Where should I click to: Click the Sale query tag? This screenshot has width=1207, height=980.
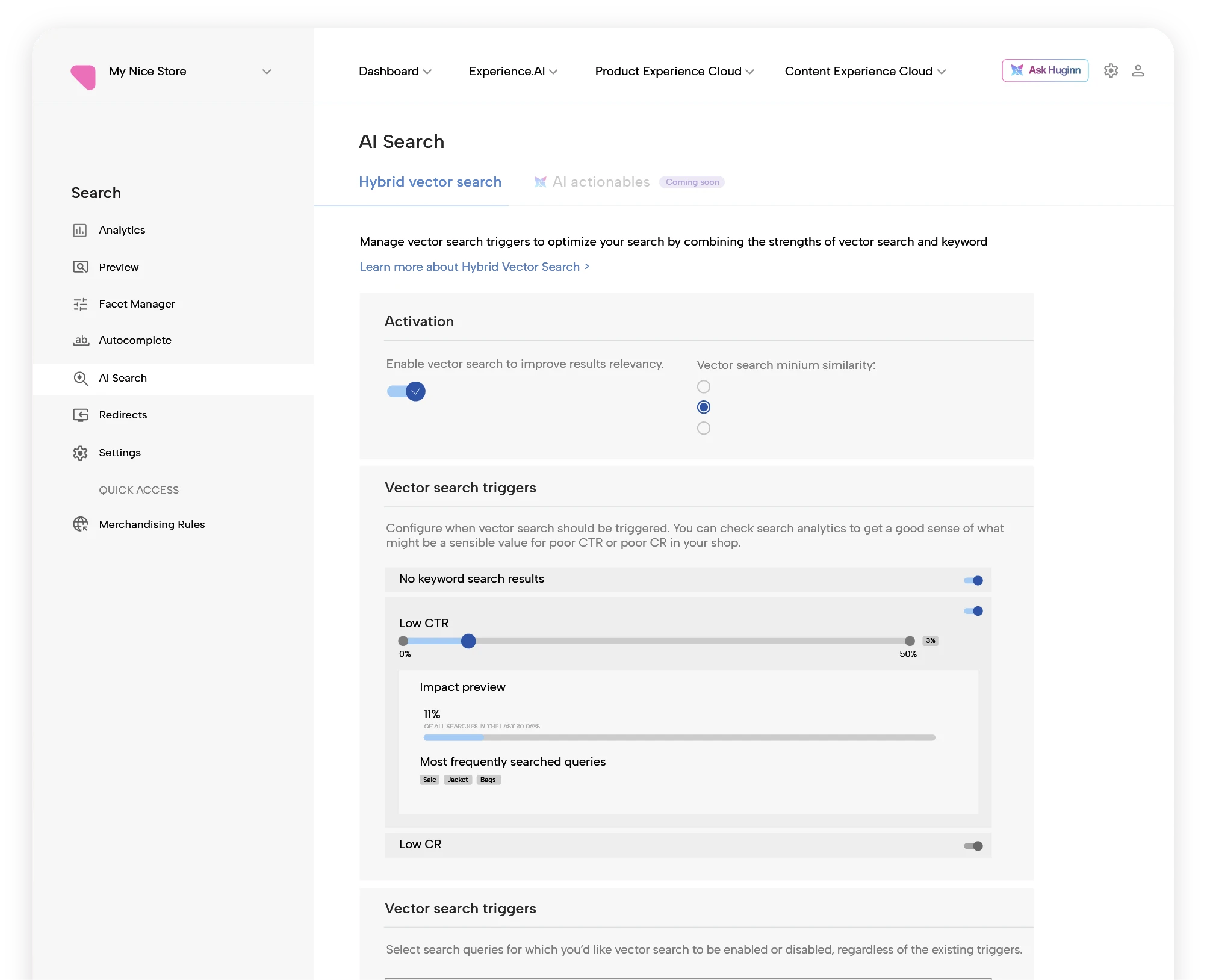(429, 780)
